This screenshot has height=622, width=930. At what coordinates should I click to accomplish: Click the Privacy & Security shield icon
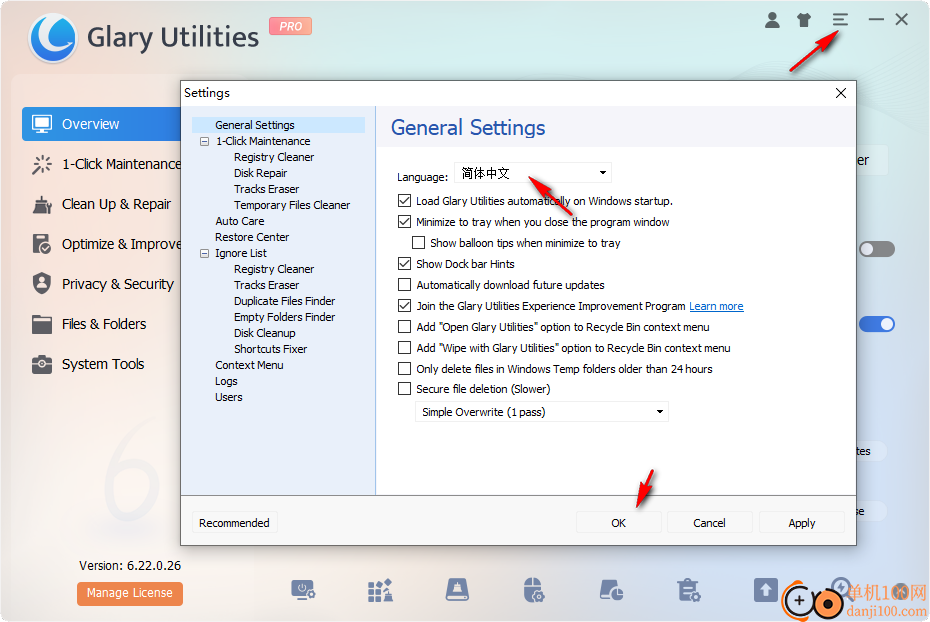pos(42,284)
